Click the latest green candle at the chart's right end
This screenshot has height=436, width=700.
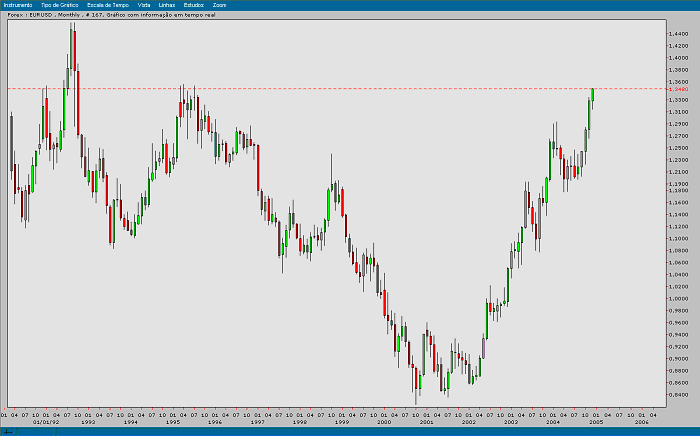[x=592, y=95]
